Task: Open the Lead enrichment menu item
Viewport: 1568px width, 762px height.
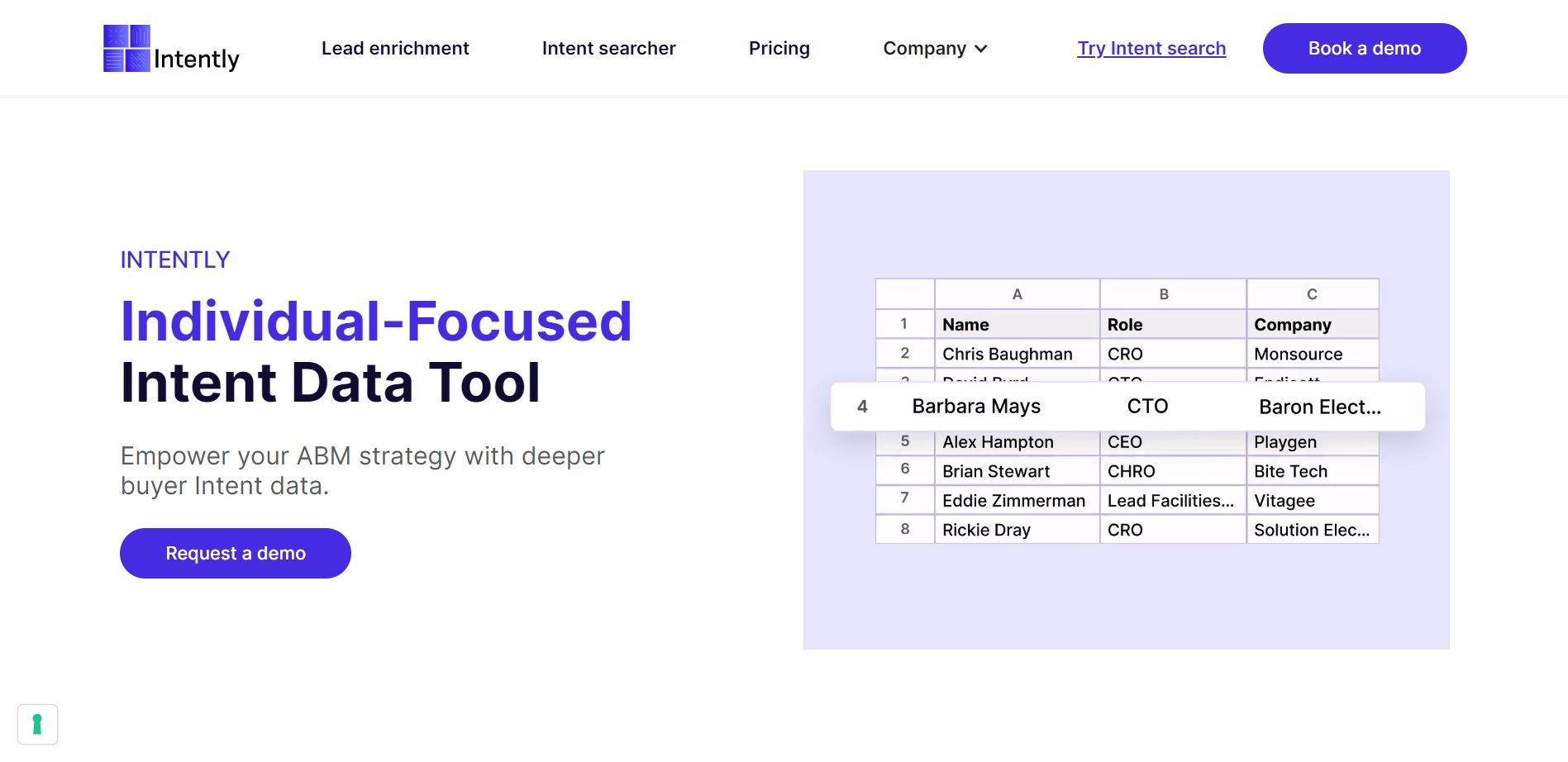Action: (395, 48)
